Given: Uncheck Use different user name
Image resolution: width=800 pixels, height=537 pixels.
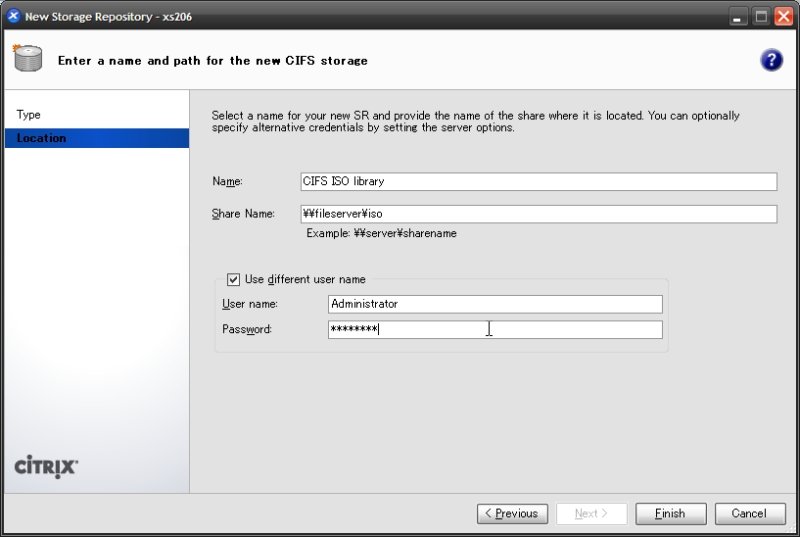Looking at the screenshot, I should point(233,279).
